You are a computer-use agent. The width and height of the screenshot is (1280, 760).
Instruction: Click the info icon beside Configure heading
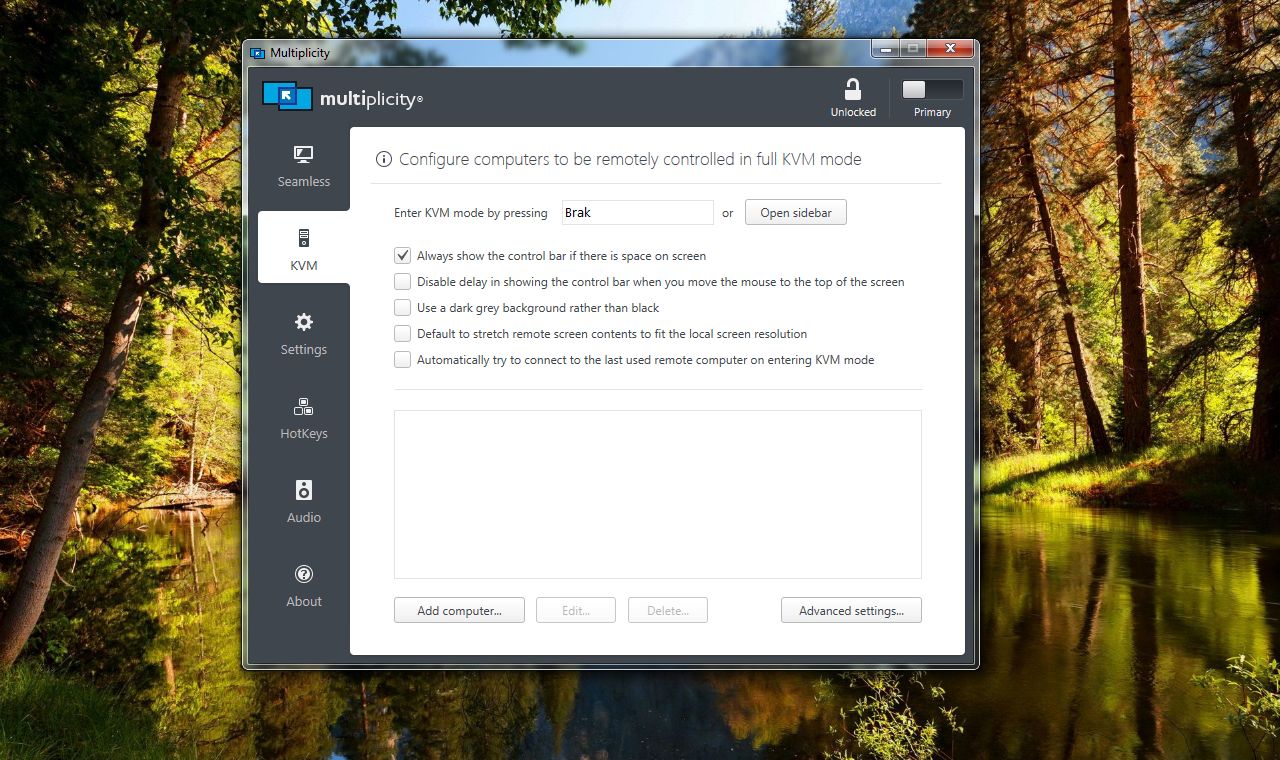pos(383,159)
